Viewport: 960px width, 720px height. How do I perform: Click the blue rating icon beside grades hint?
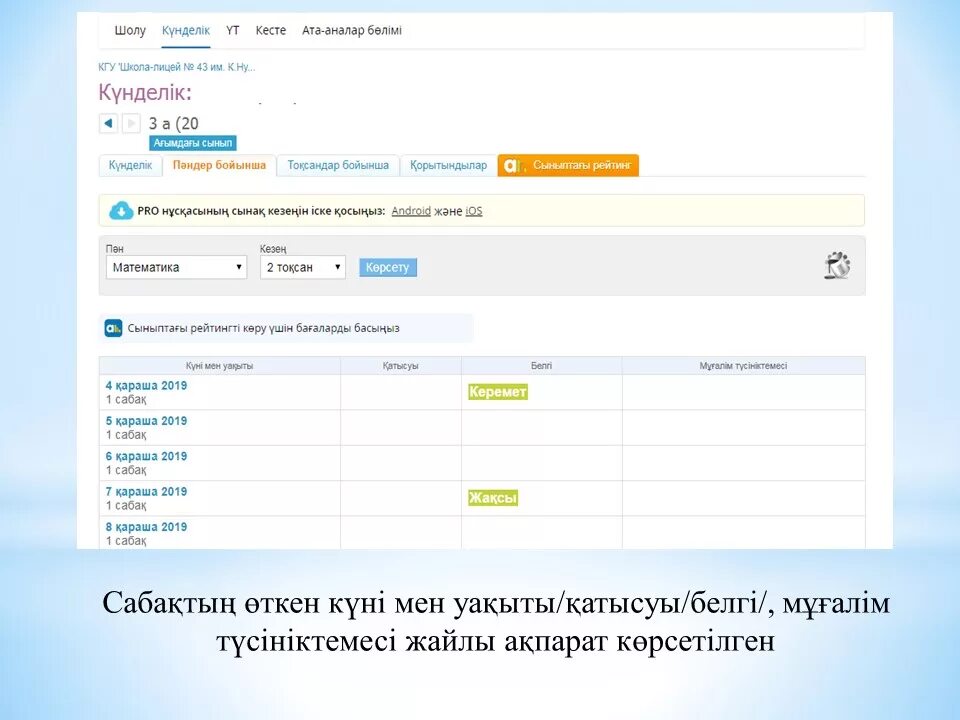113,328
